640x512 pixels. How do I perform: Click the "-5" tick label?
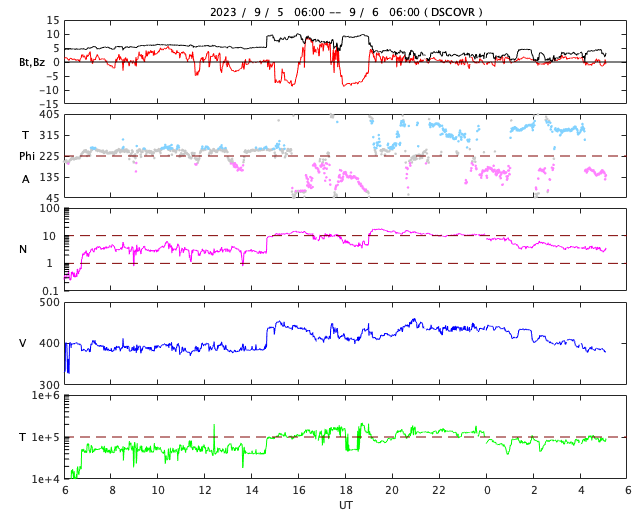53,76
